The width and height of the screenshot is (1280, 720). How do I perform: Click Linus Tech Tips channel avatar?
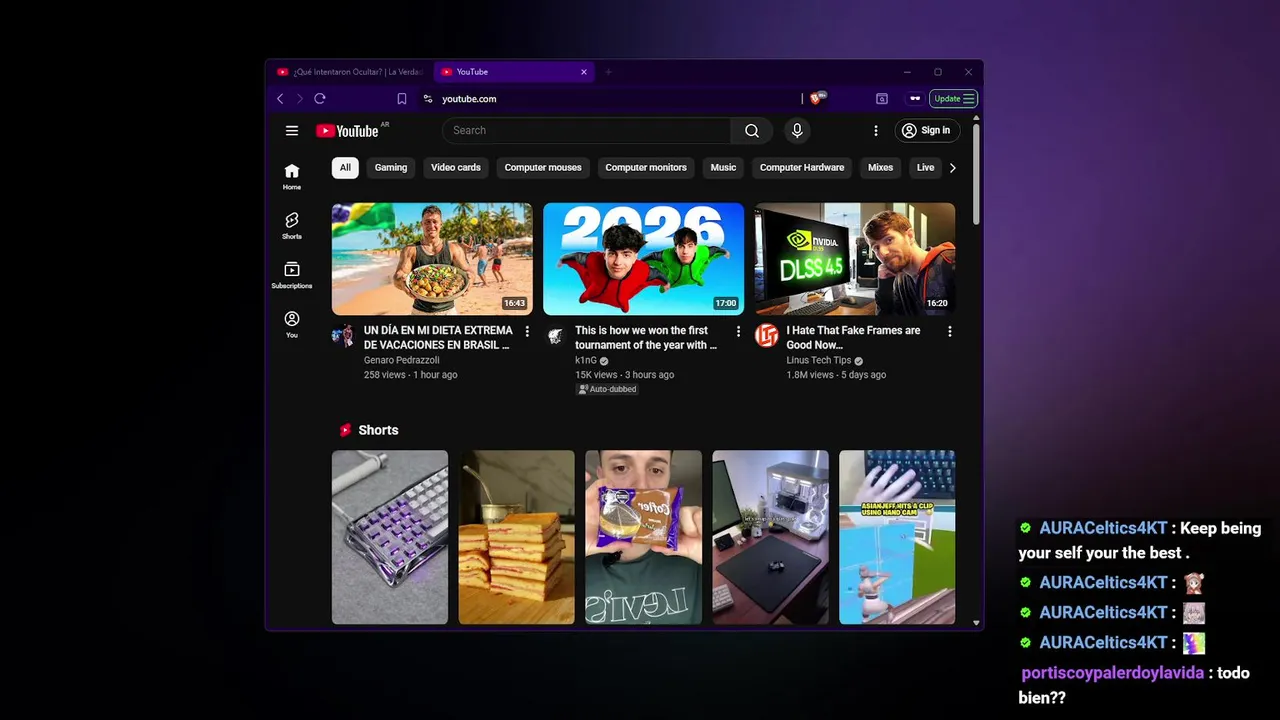point(766,336)
